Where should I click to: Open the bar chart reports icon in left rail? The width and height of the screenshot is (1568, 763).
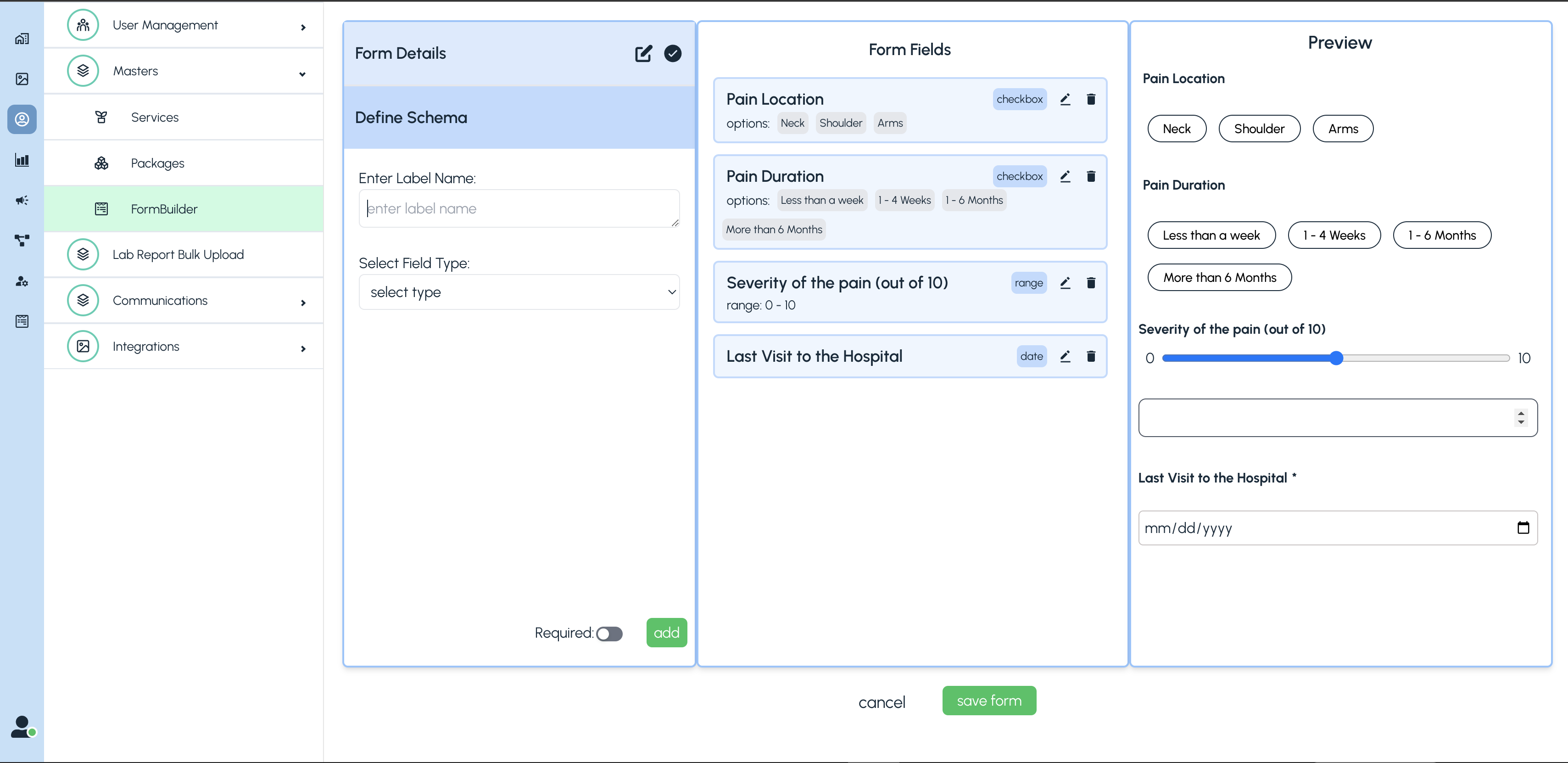click(x=22, y=160)
